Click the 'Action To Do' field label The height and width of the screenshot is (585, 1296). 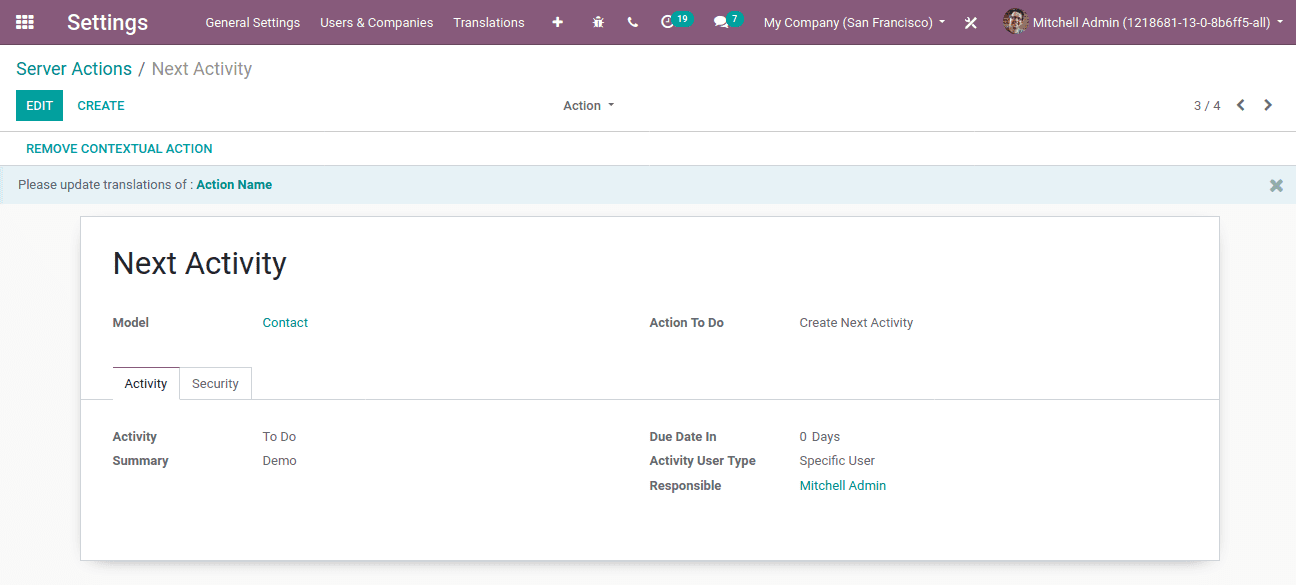pyautogui.click(x=687, y=323)
